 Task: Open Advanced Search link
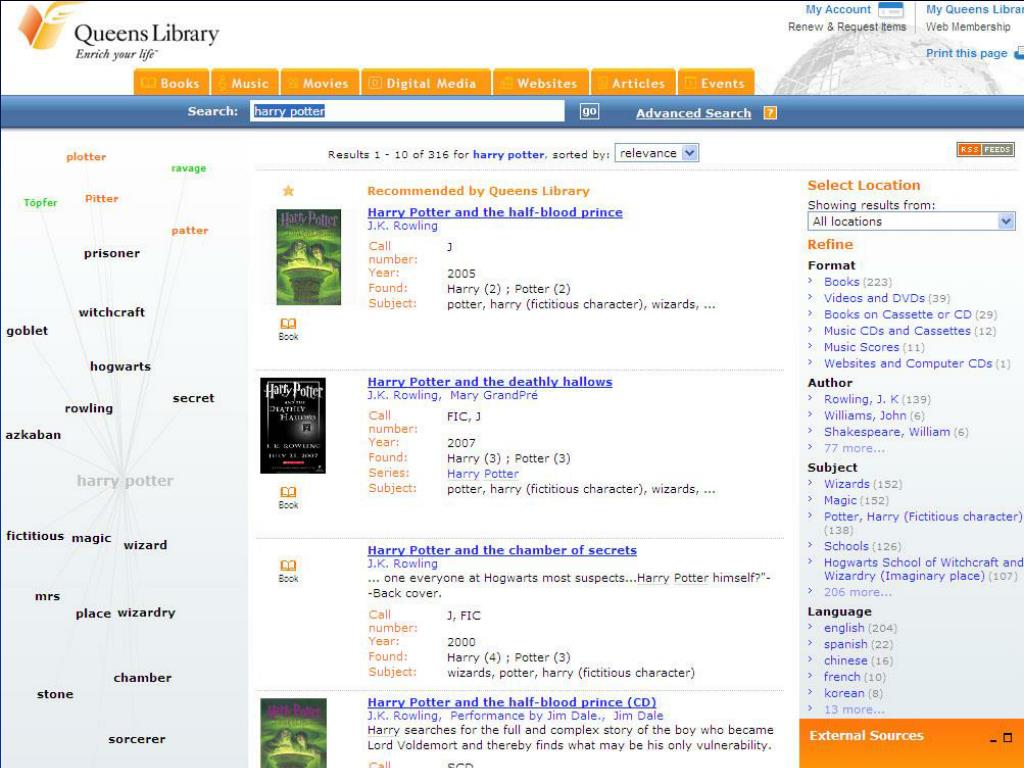[694, 113]
